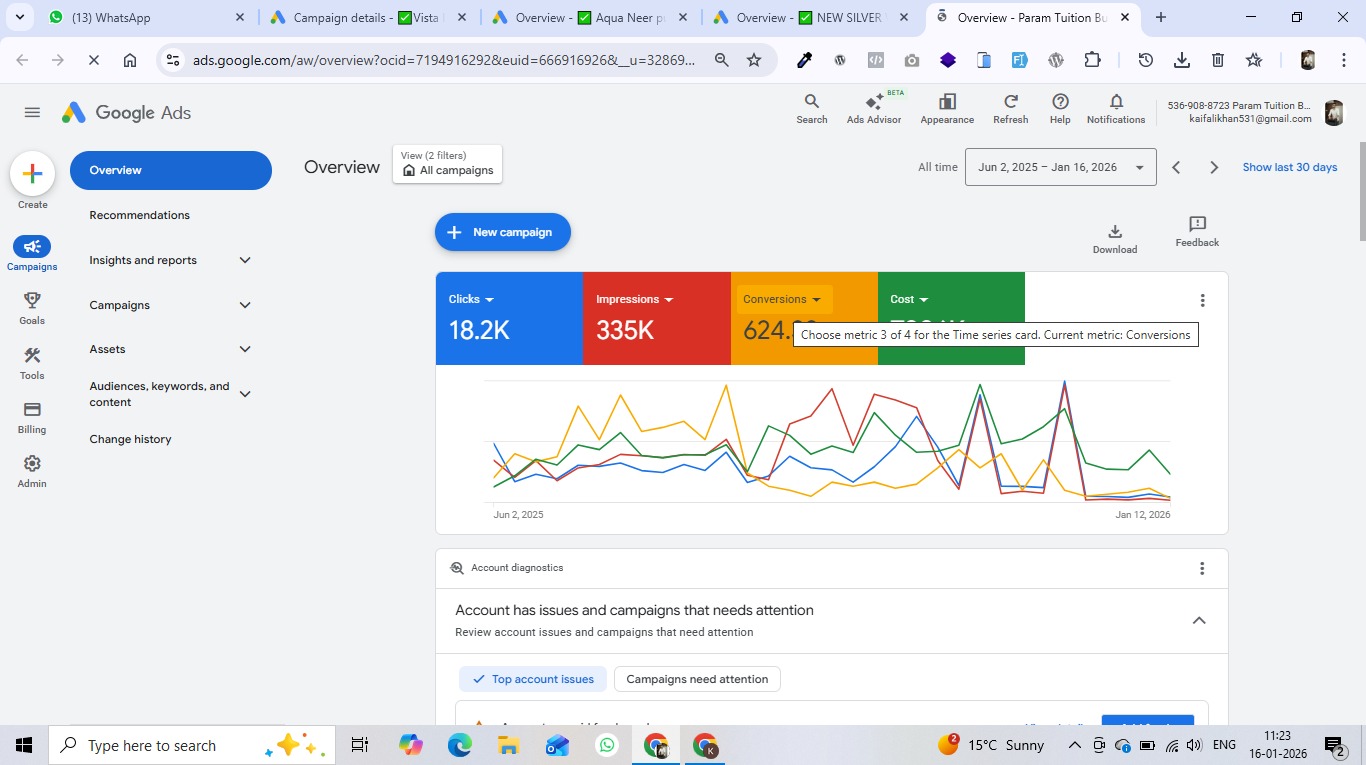Click the Create plus icon
Viewport: 1366px width, 765px height.
(32, 174)
